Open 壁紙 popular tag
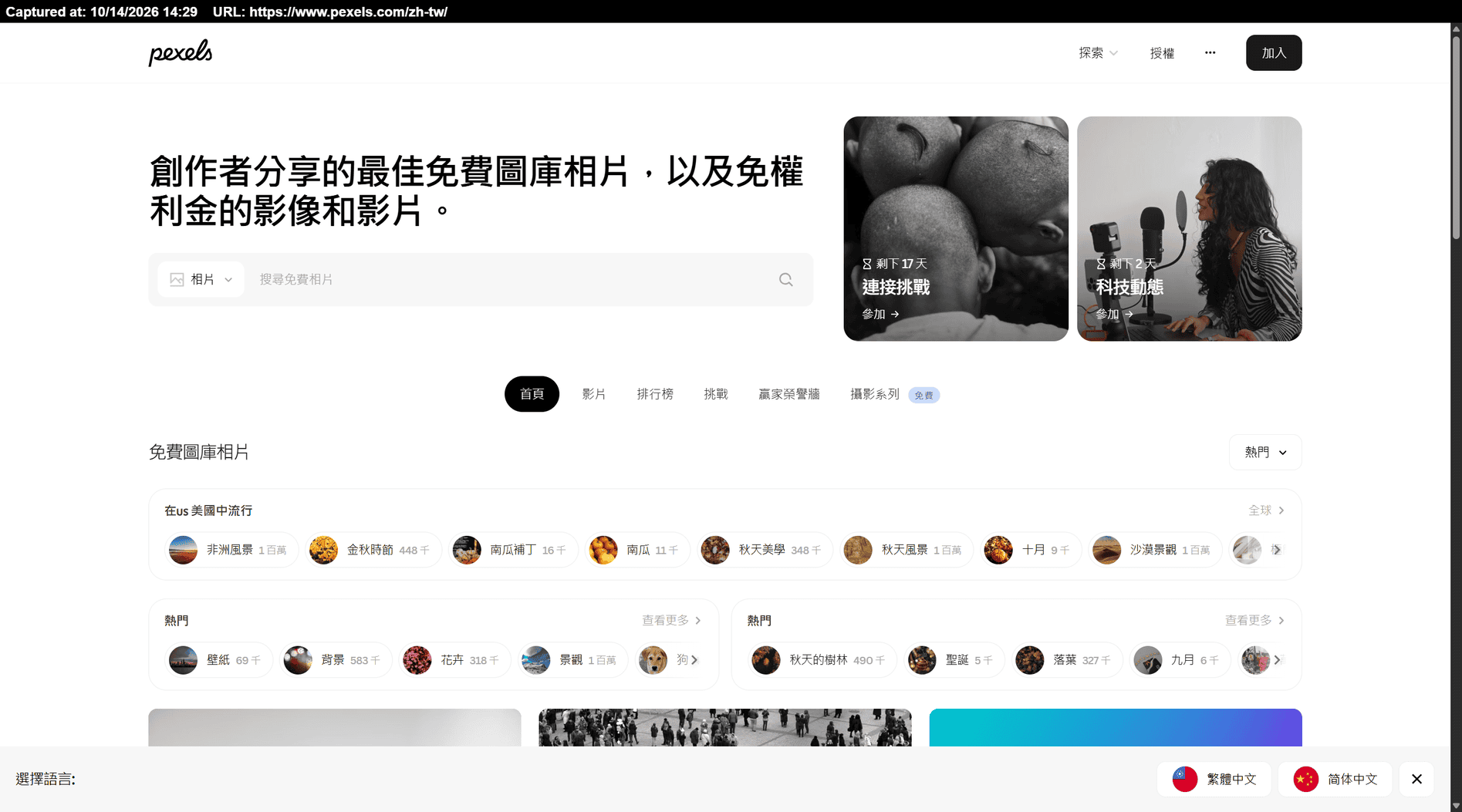Image resolution: width=1462 pixels, height=812 pixels. coord(218,660)
